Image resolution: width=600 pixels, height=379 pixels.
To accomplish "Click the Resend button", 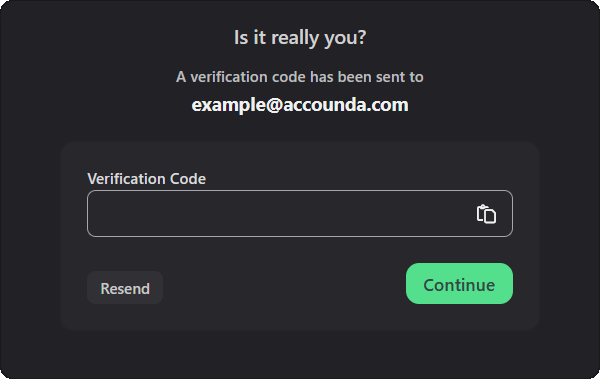I will [x=125, y=288].
